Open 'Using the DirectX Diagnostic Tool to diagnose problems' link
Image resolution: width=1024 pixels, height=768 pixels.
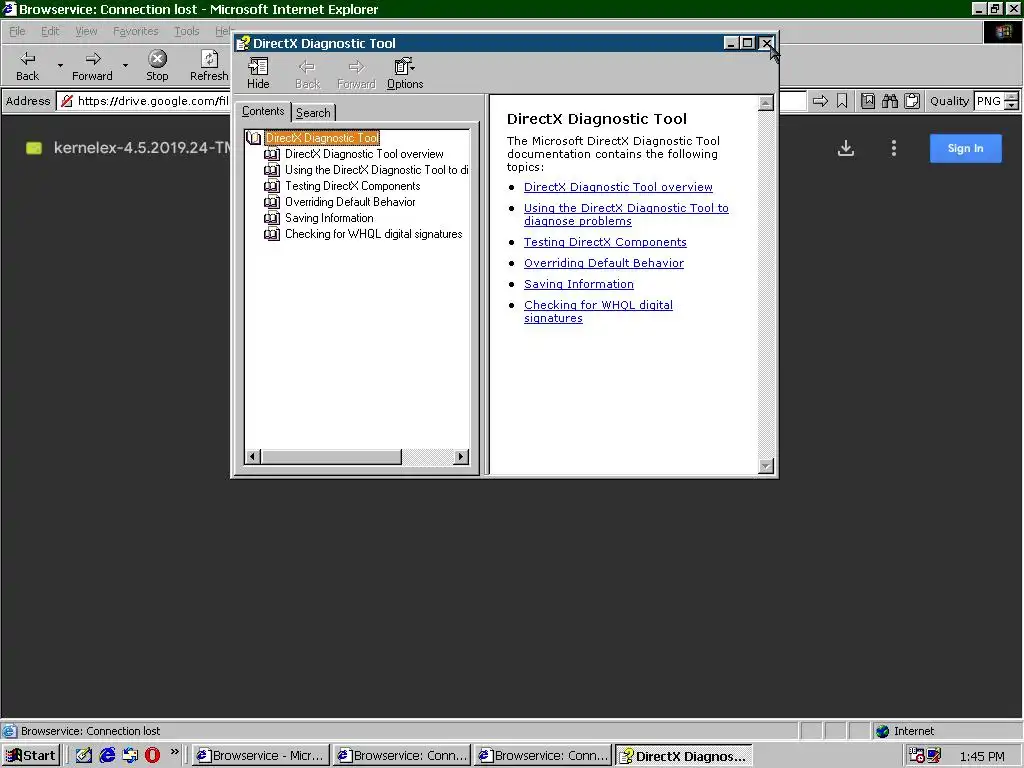[626, 214]
